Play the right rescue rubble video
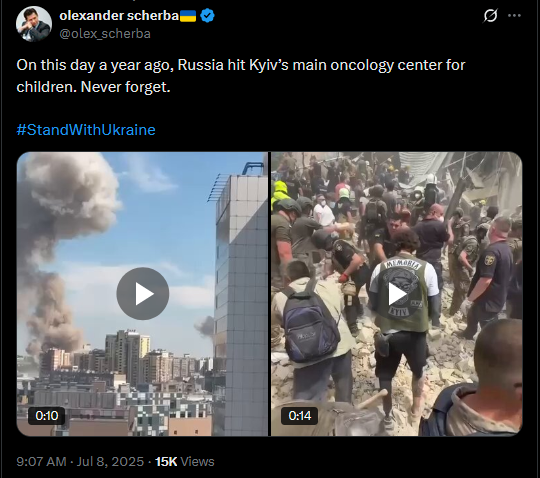 [x=397, y=293]
